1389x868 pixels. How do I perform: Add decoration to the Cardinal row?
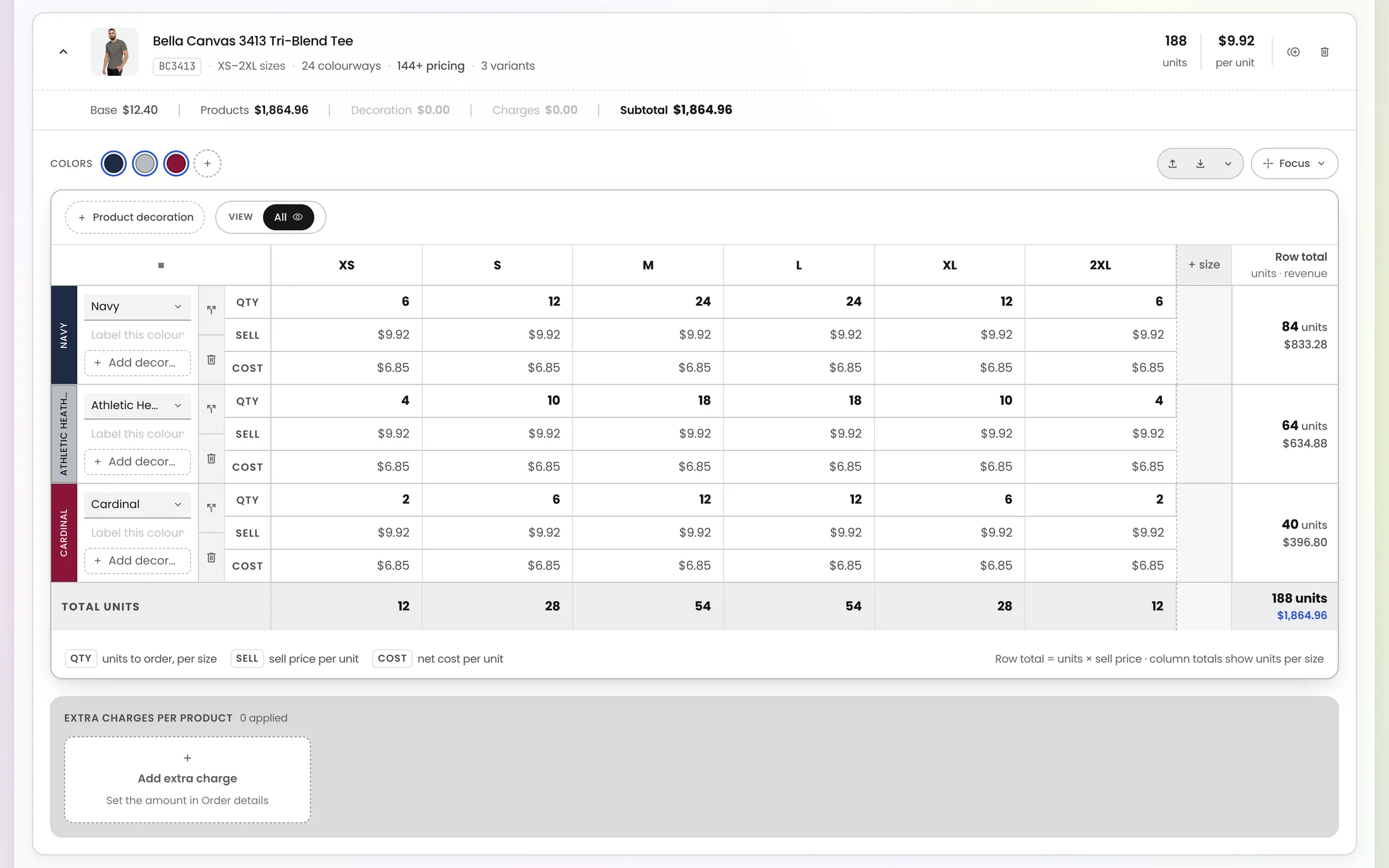pyautogui.click(x=137, y=561)
